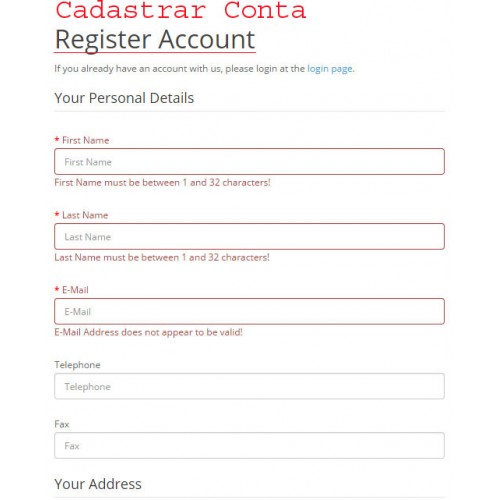Screen dimensions: 500x500
Task: Click the Last Name length error message
Action: [x=162, y=257]
